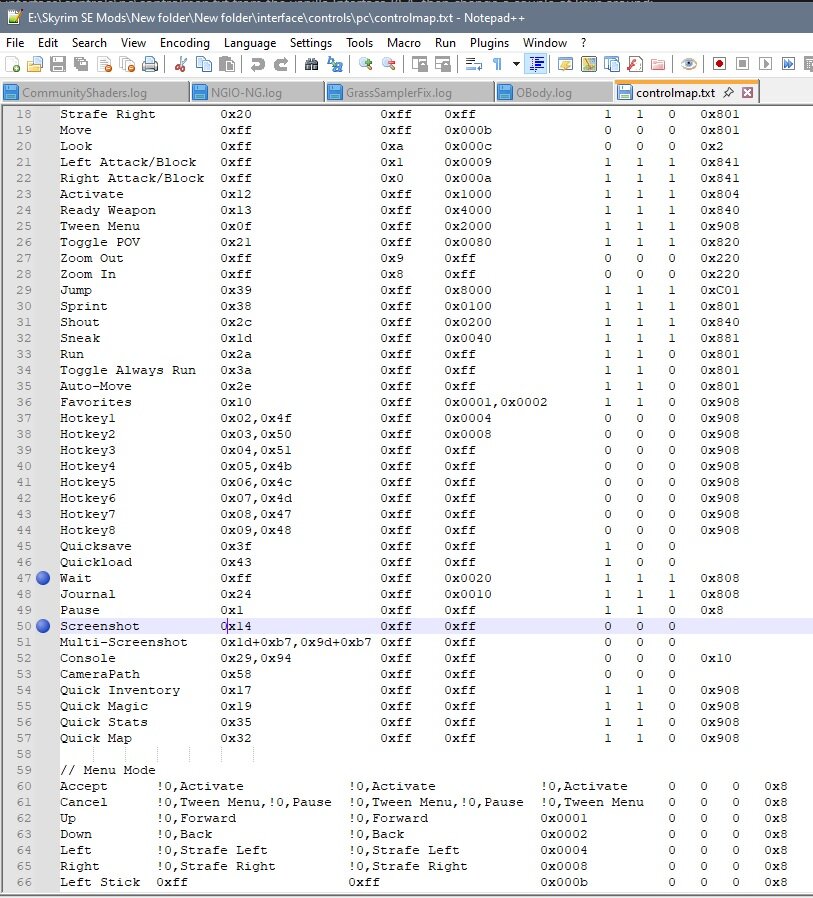Open the Function List panel icon
Screen dimensions: 813x898
634,64
